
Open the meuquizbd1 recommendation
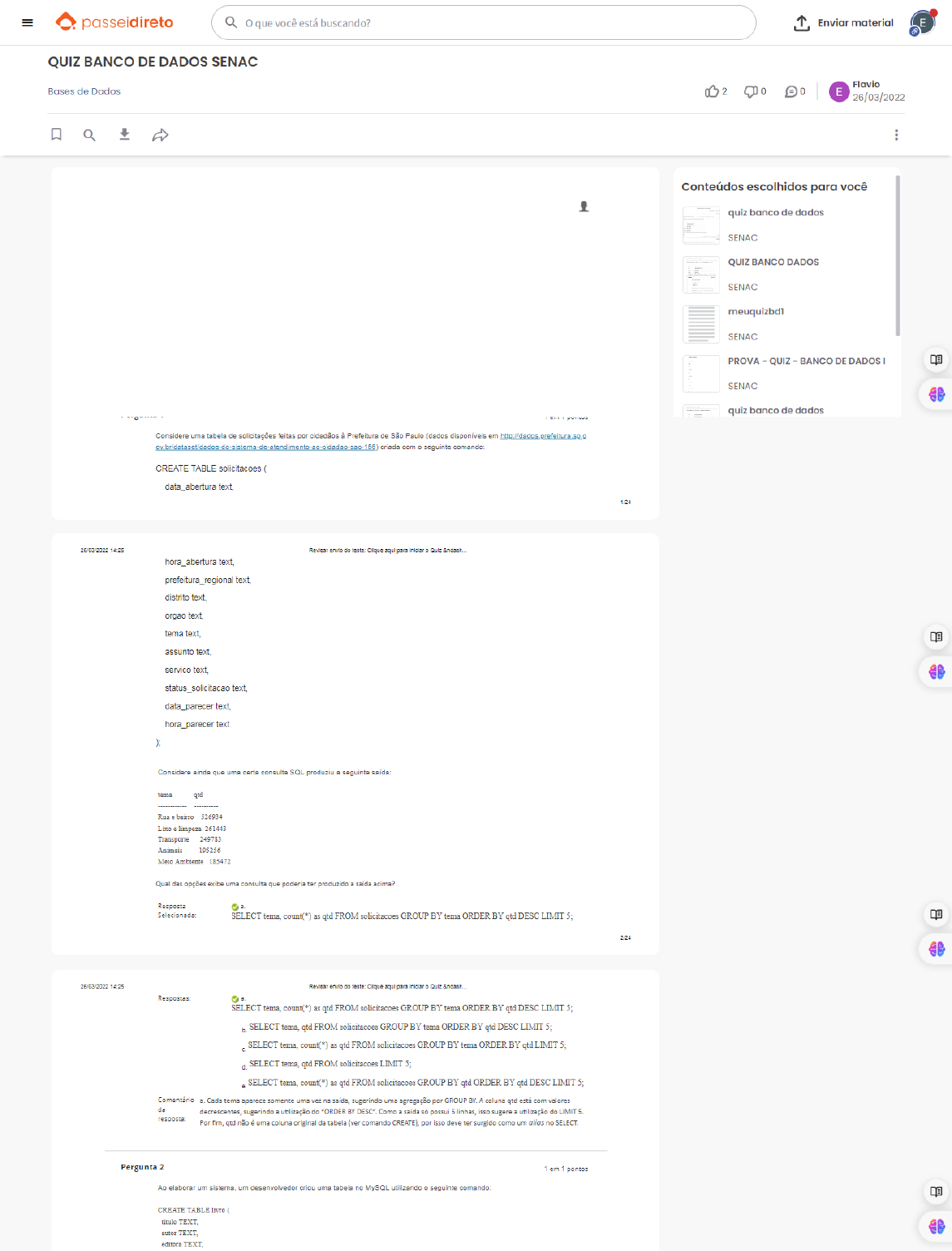click(756, 312)
